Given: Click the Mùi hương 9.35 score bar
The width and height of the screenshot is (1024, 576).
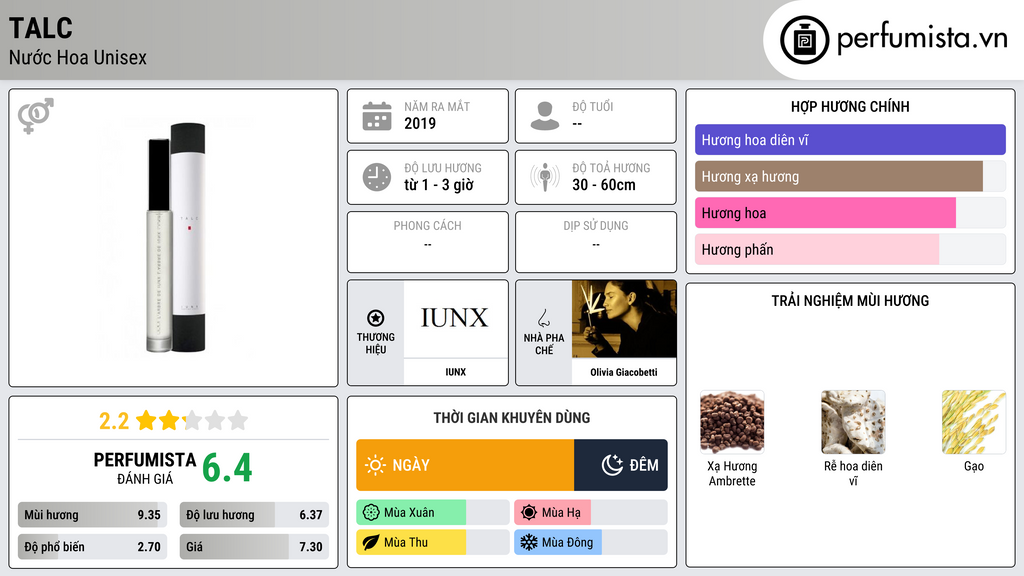Looking at the screenshot, I should pyautogui.click(x=93, y=515).
